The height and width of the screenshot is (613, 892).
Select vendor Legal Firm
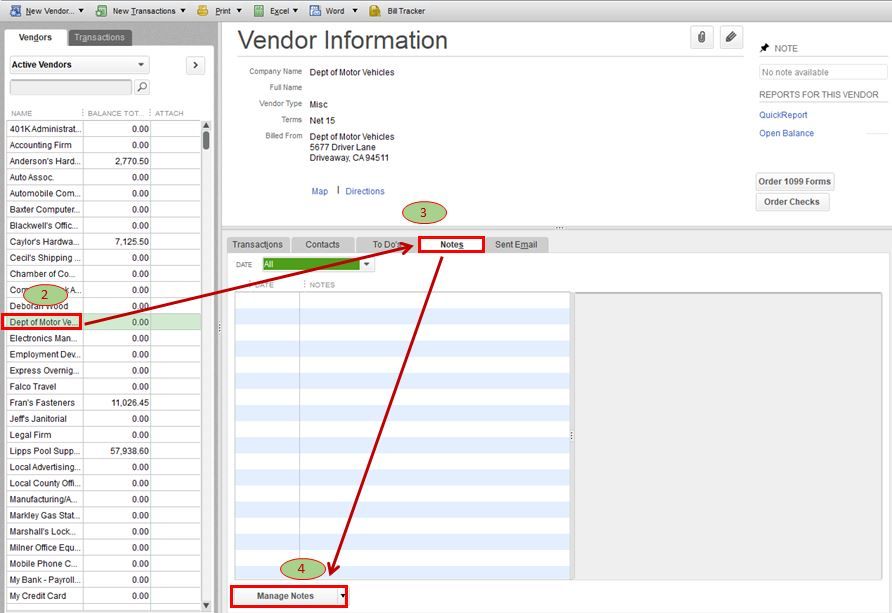[46, 435]
